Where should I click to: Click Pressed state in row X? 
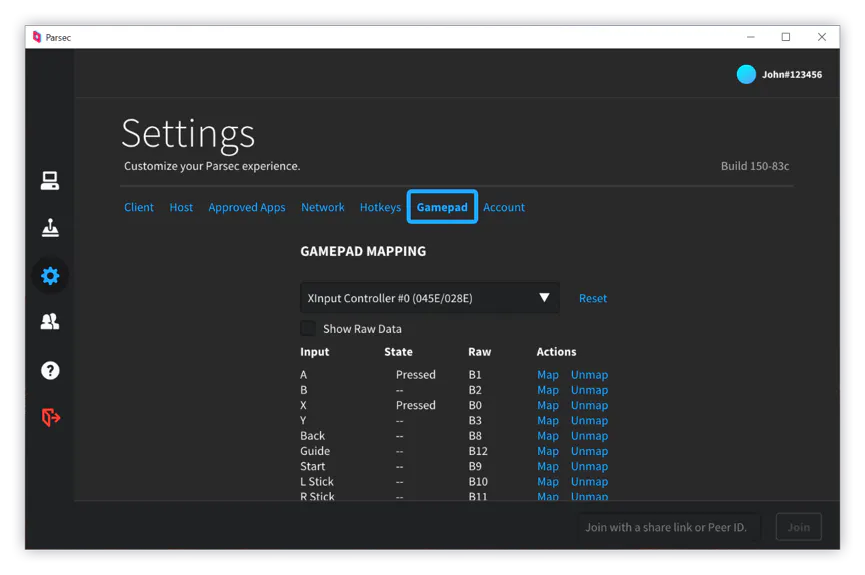tap(415, 406)
